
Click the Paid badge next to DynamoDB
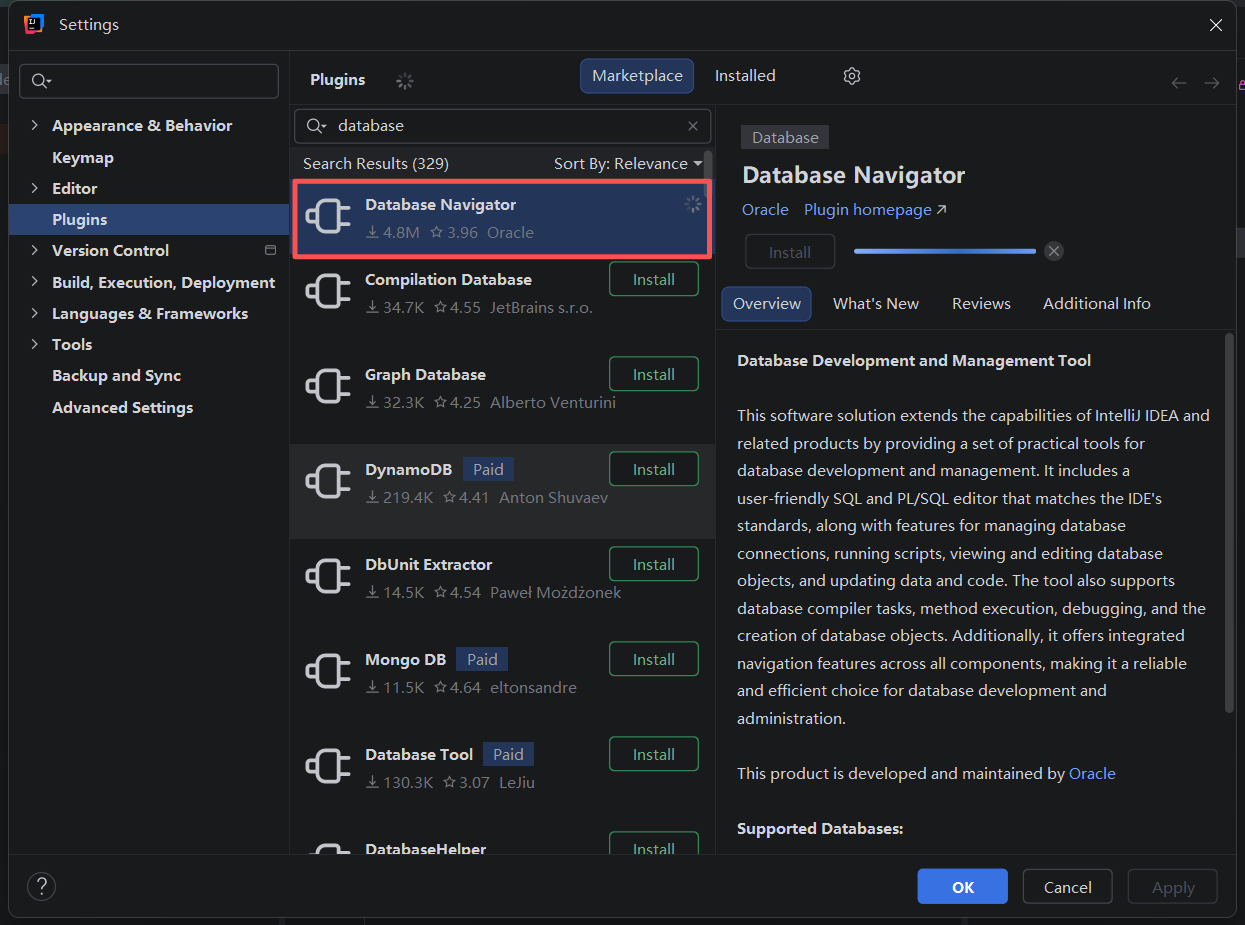click(x=489, y=470)
